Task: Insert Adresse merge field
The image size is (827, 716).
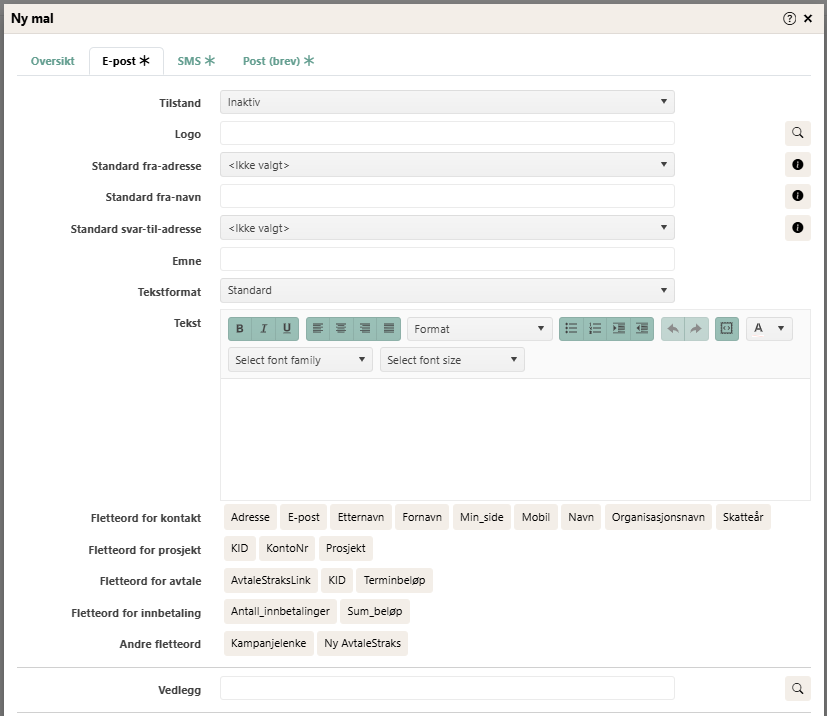Action: click(250, 517)
